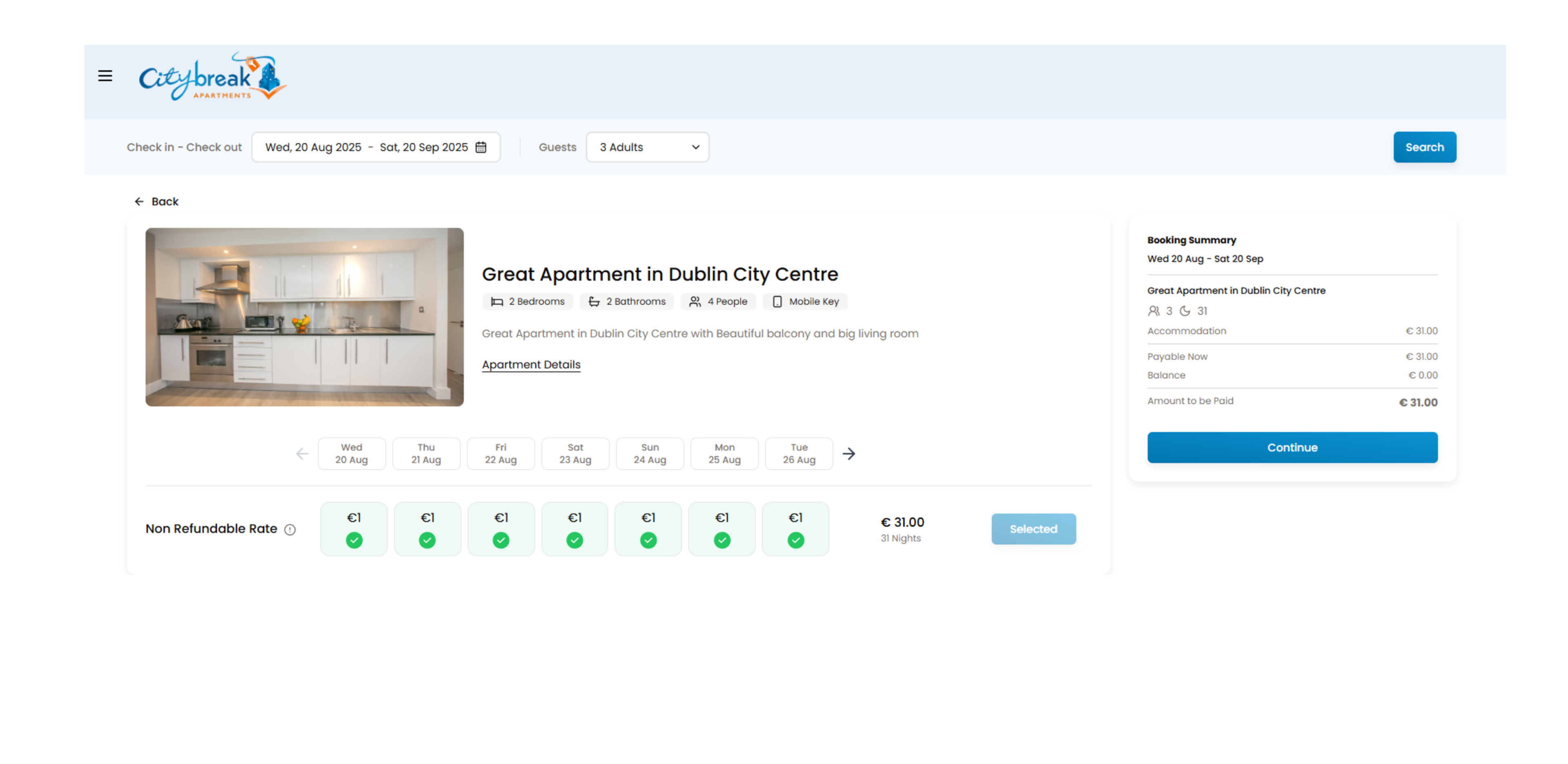This screenshot has width=1568, height=764.
Task: Show next dates with right arrow
Action: click(849, 454)
